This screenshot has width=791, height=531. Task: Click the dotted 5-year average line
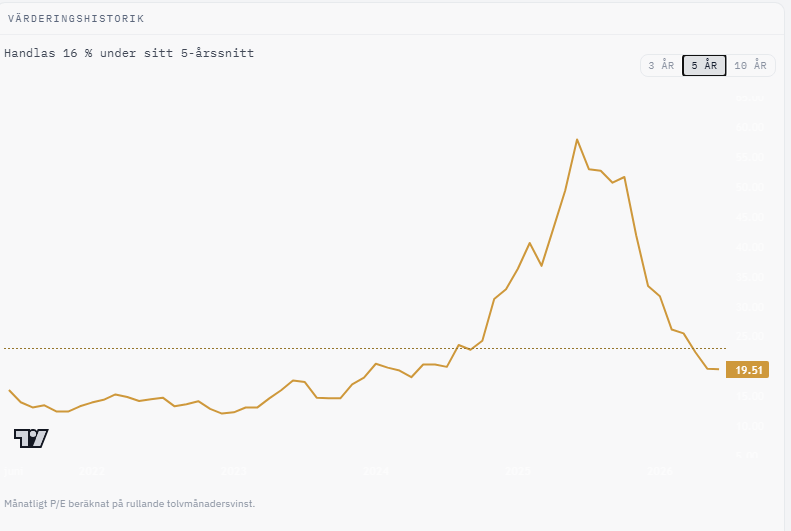click(365, 348)
